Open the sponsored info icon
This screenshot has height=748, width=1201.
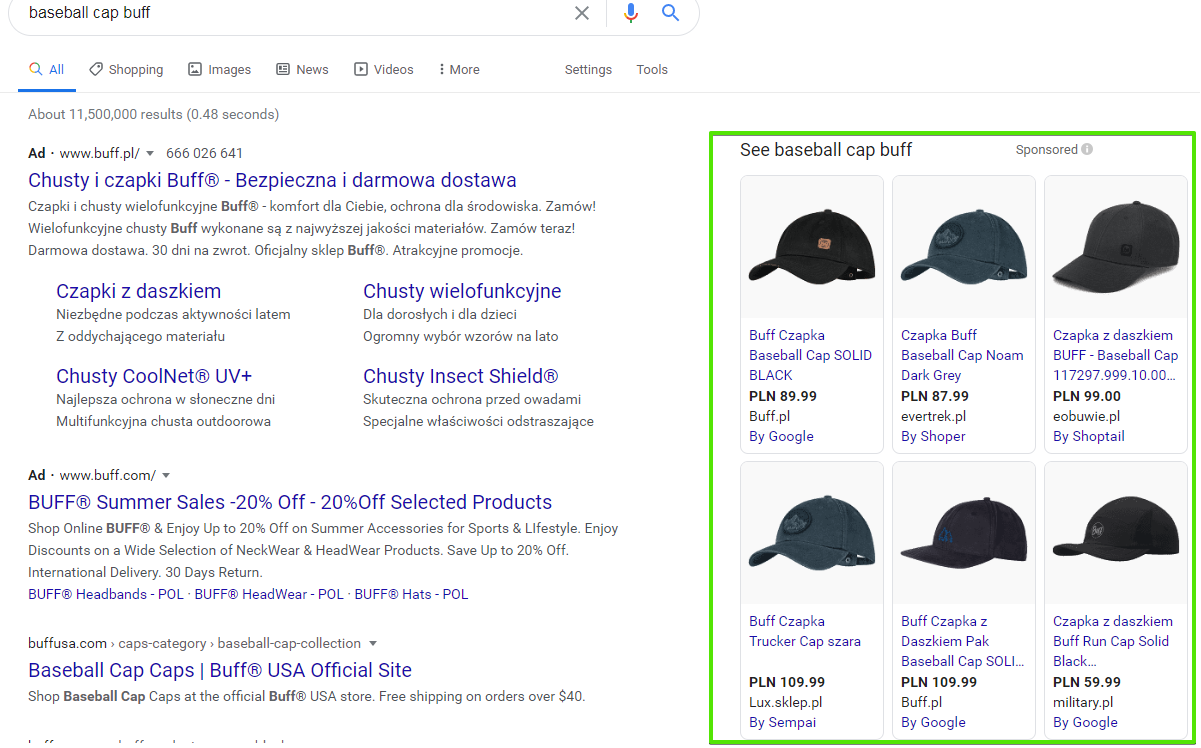(1087, 150)
